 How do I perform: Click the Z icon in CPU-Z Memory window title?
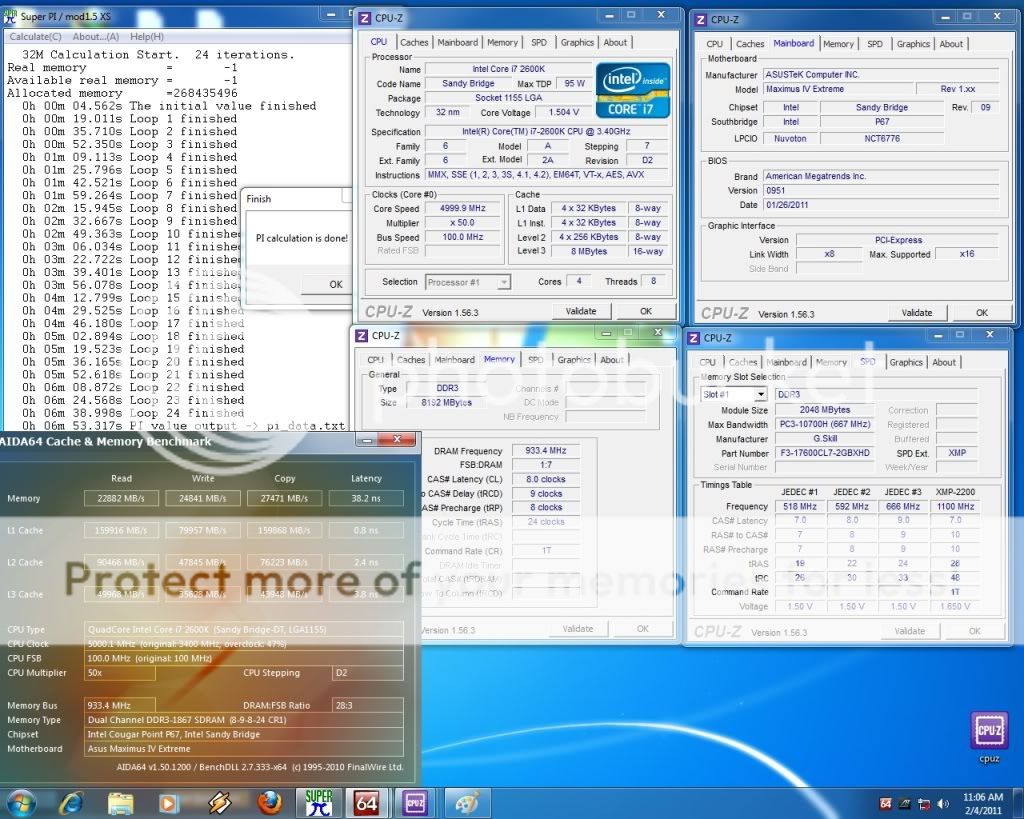(361, 336)
